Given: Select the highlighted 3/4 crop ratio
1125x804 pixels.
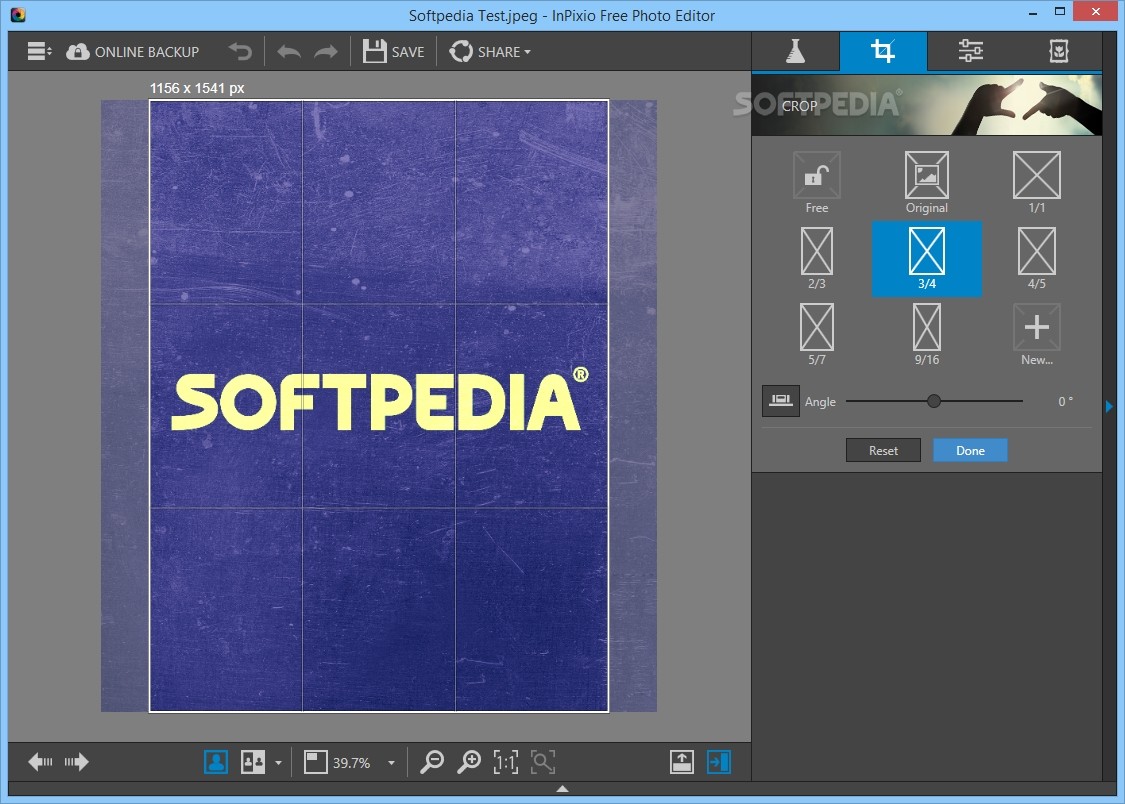Looking at the screenshot, I should 926,258.
